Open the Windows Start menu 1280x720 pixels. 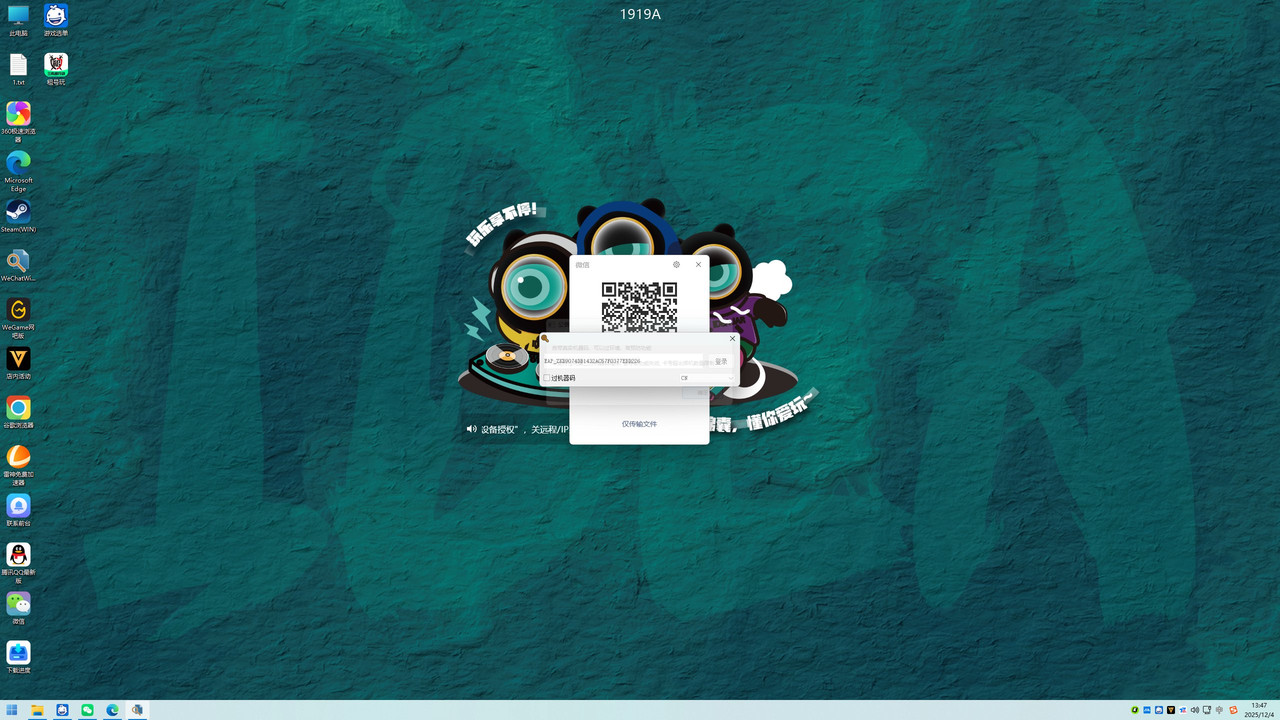coord(12,710)
